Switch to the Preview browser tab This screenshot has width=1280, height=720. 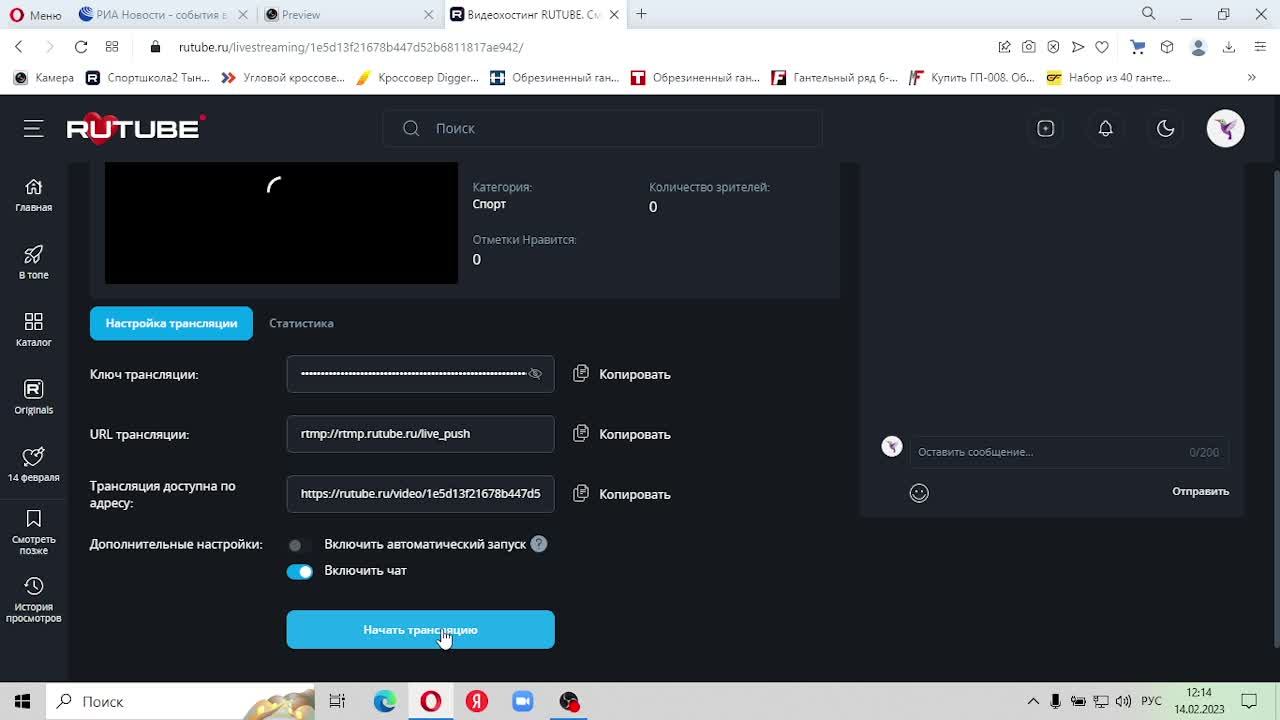pyautogui.click(x=349, y=14)
